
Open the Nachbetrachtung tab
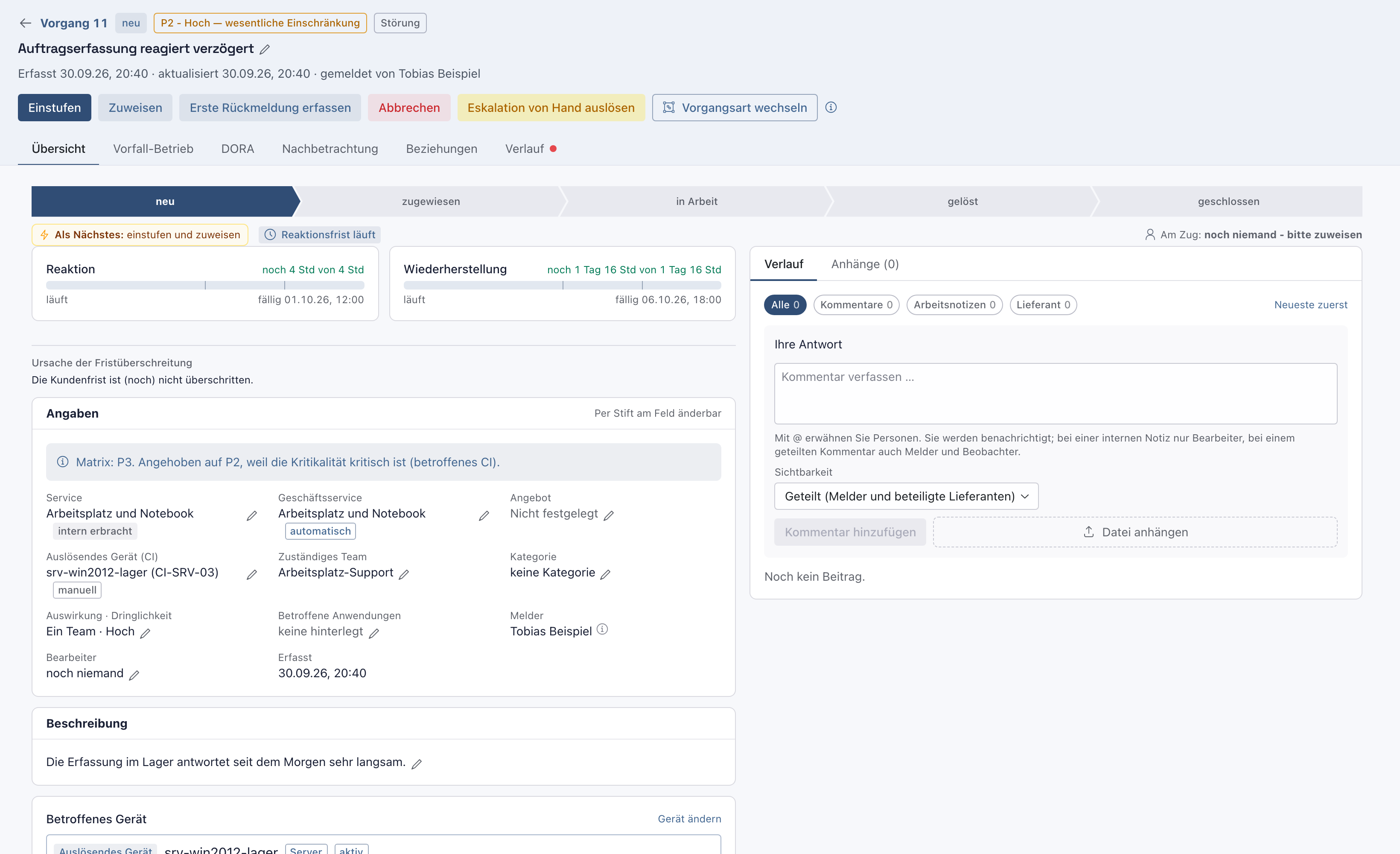pos(330,149)
